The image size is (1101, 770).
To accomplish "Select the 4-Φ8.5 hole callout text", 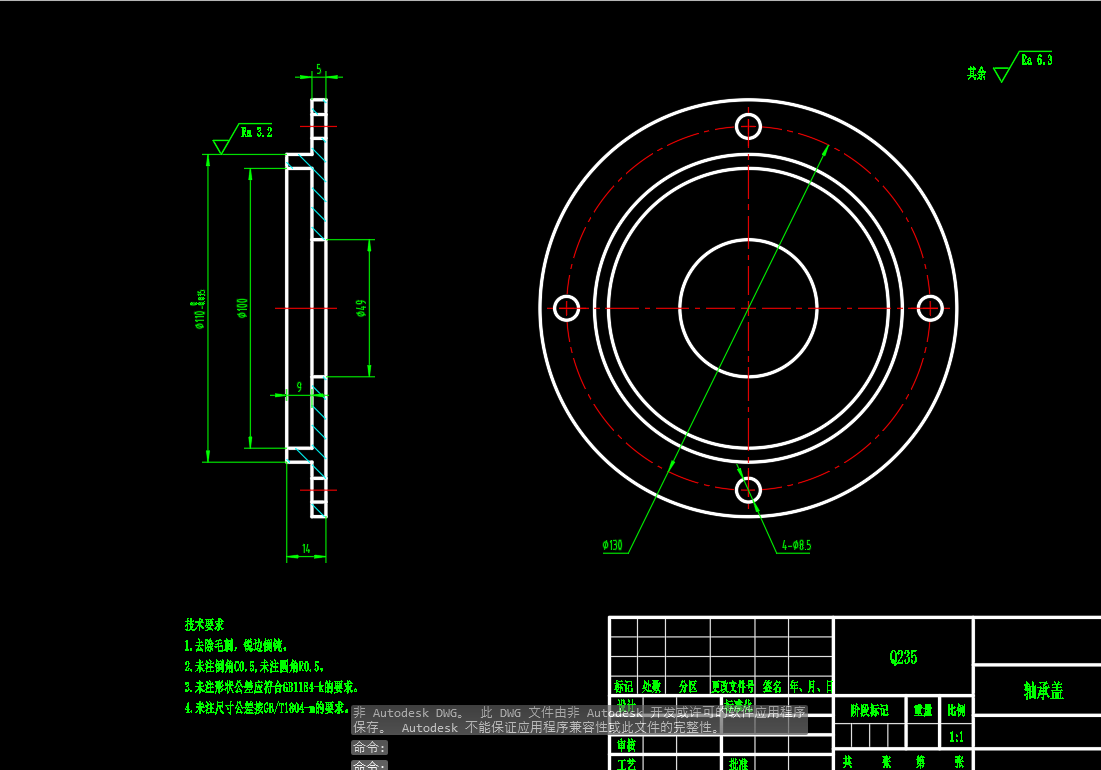I will 796,545.
